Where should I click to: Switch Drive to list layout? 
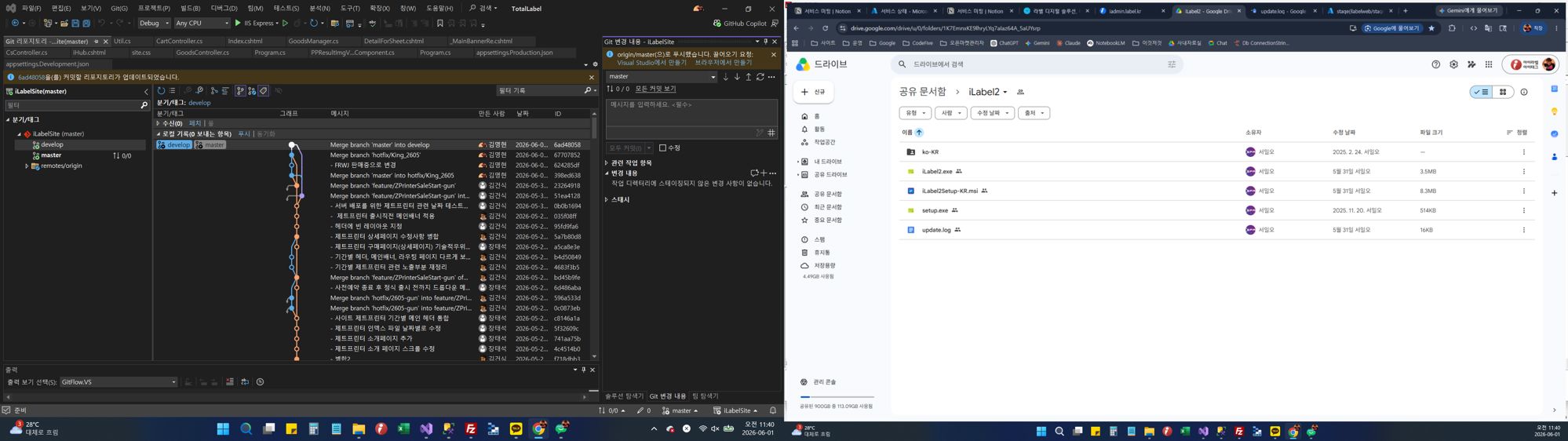1481,92
